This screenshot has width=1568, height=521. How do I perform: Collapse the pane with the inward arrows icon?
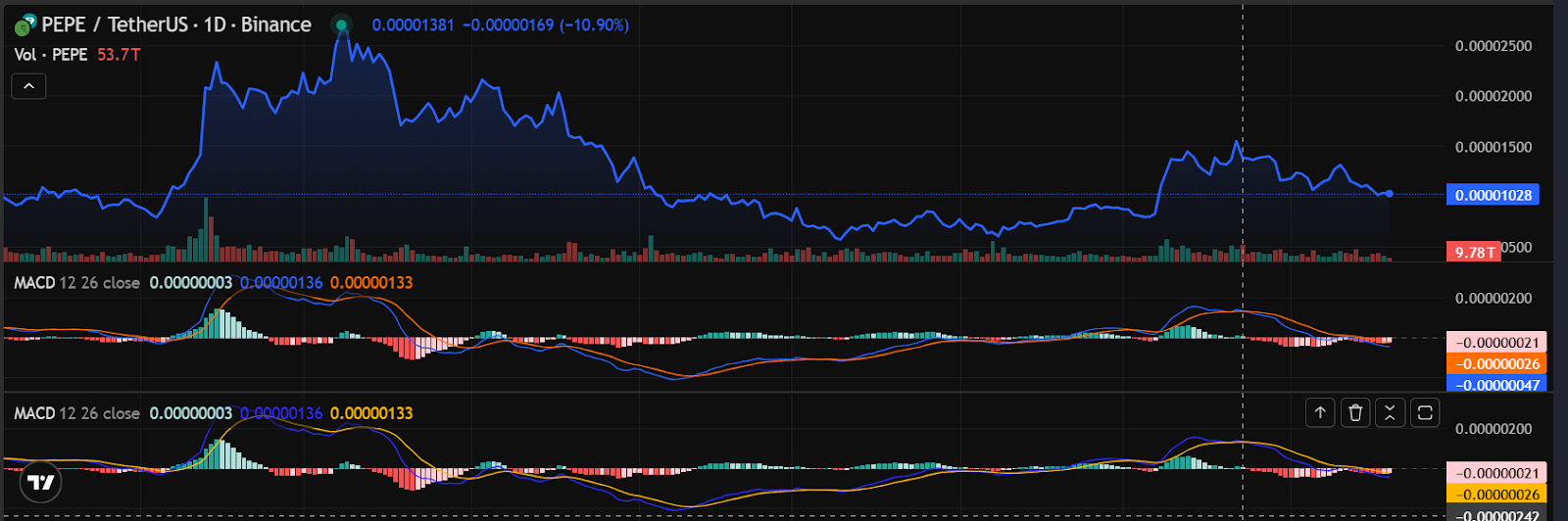tap(1390, 412)
